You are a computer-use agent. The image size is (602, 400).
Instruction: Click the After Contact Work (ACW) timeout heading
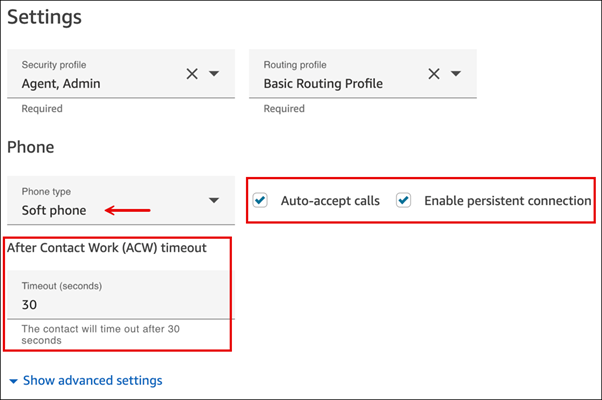point(107,248)
